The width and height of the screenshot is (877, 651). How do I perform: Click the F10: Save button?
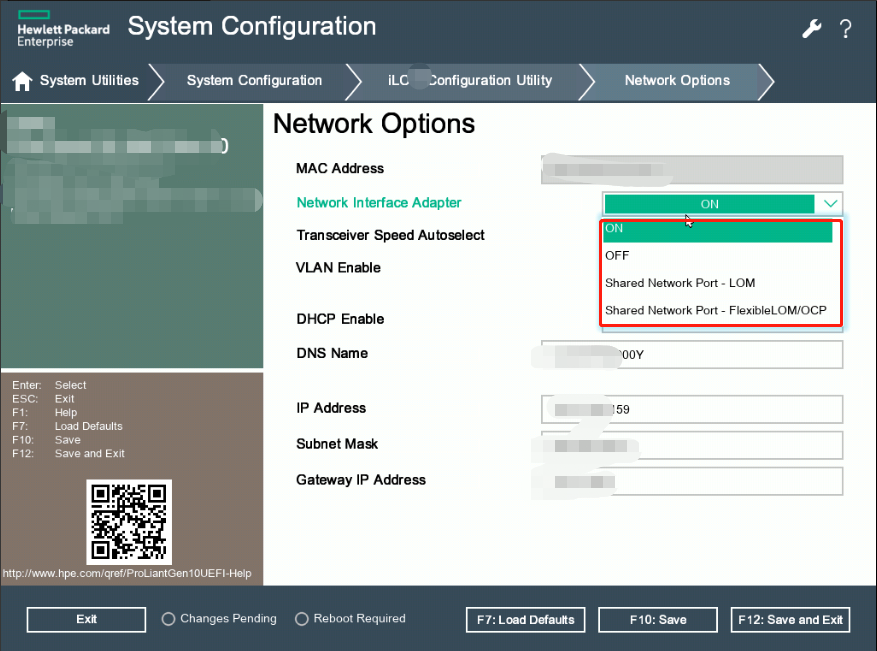point(658,620)
